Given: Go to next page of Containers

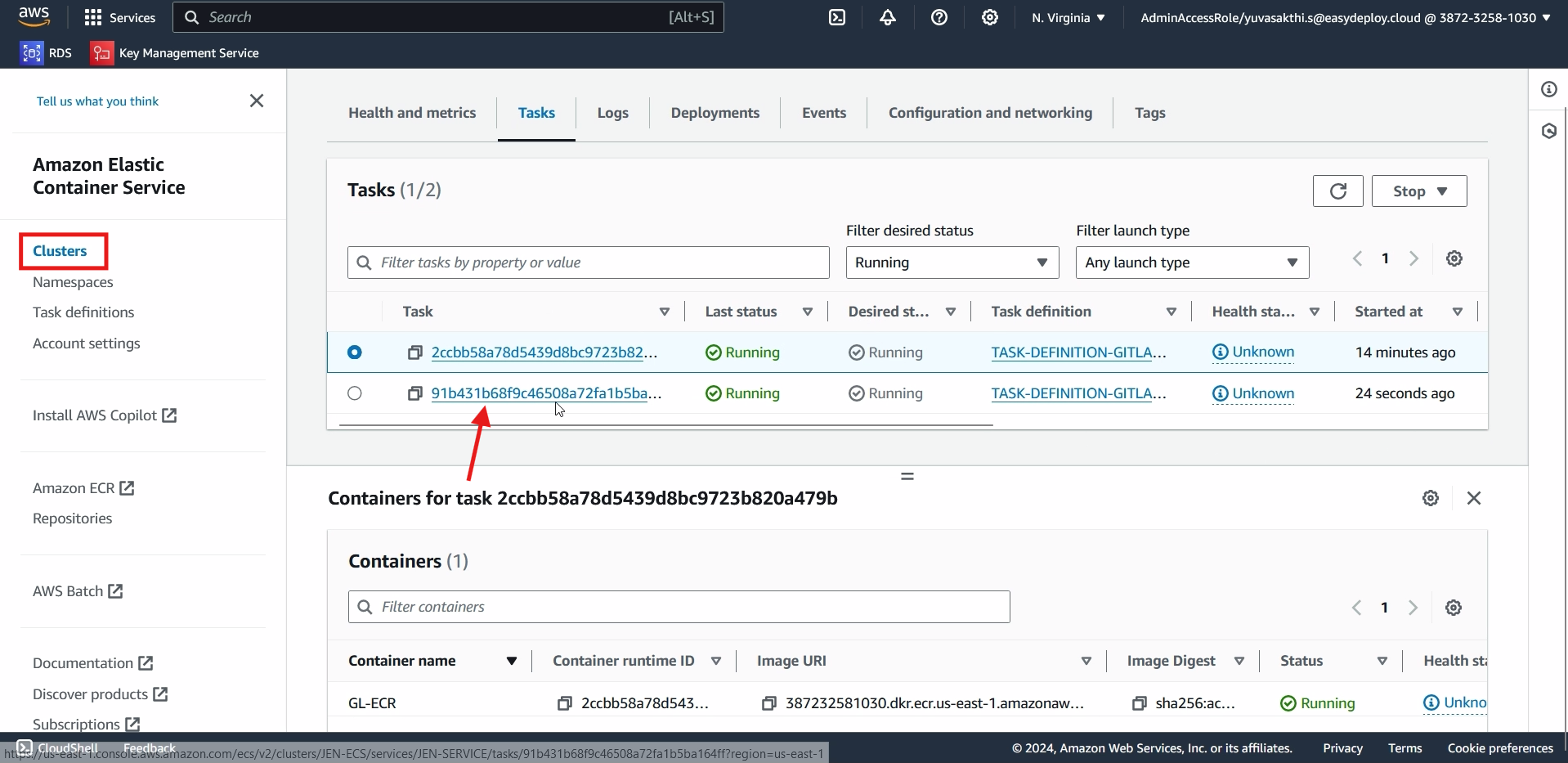Looking at the screenshot, I should pos(1413,608).
